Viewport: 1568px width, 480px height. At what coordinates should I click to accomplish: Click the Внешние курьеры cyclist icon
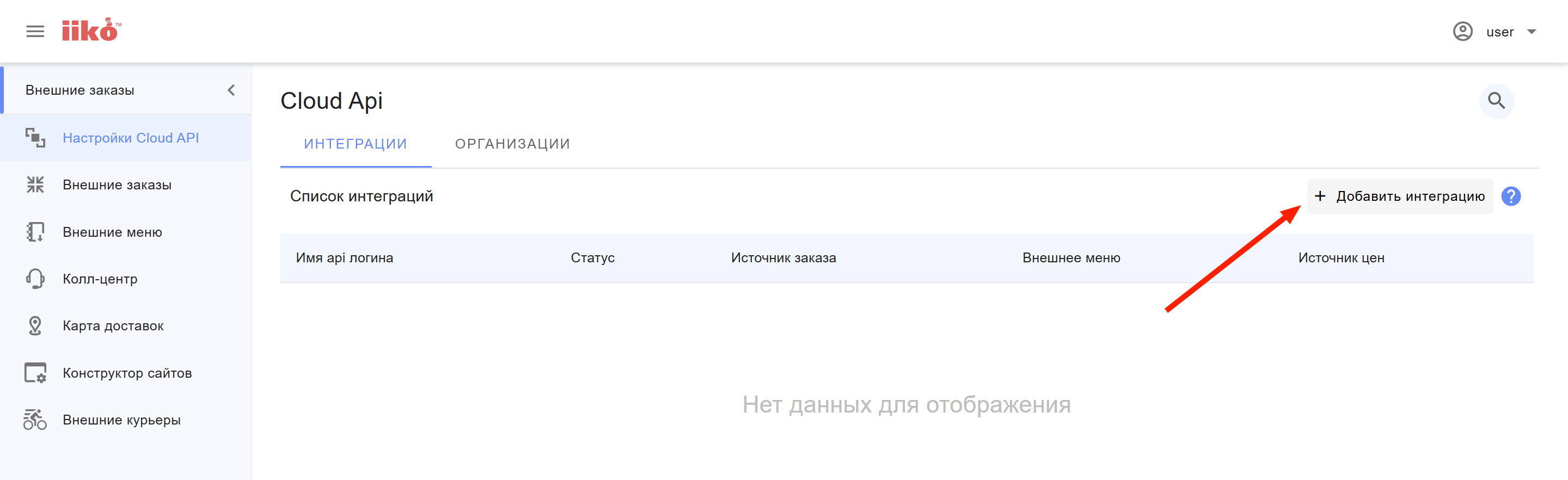point(35,420)
